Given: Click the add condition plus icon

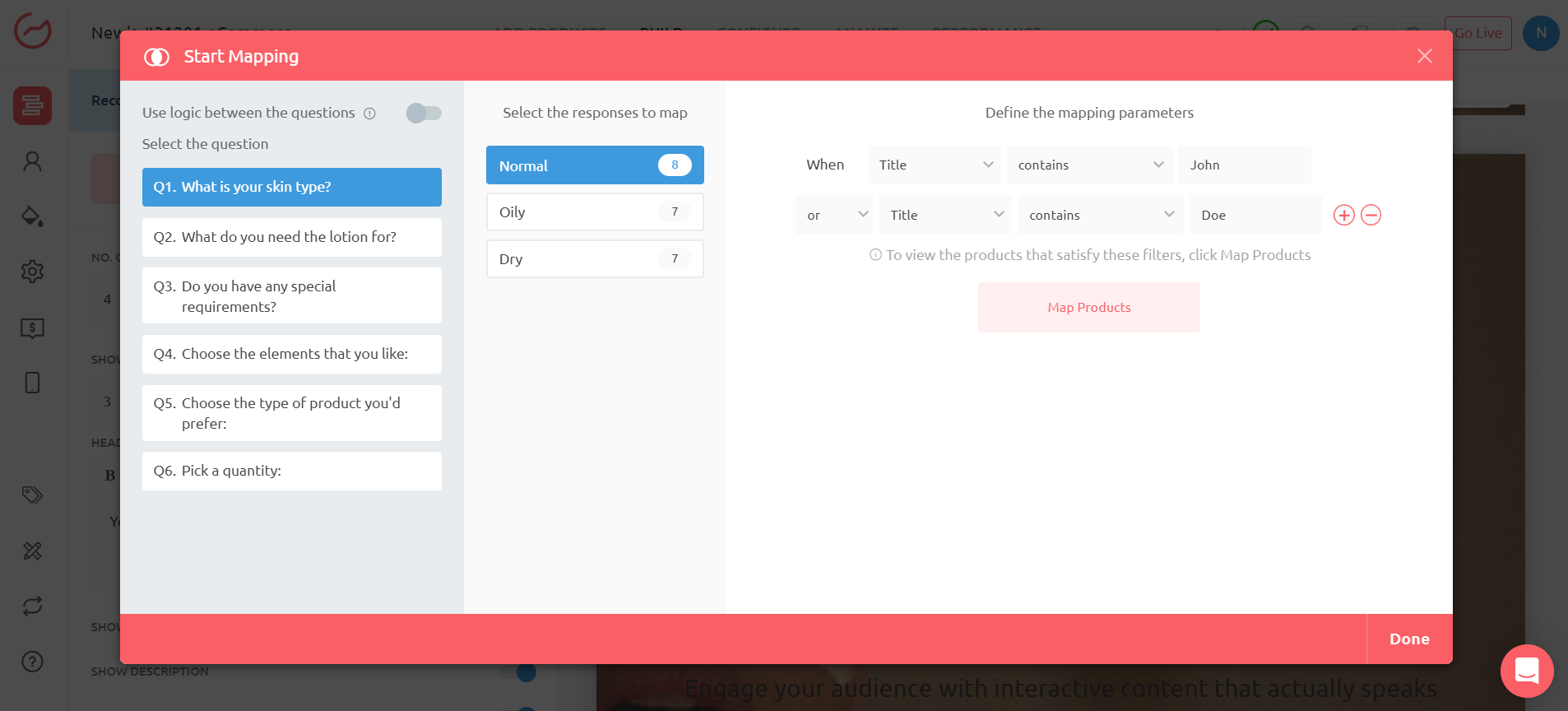Looking at the screenshot, I should click(1343, 216).
